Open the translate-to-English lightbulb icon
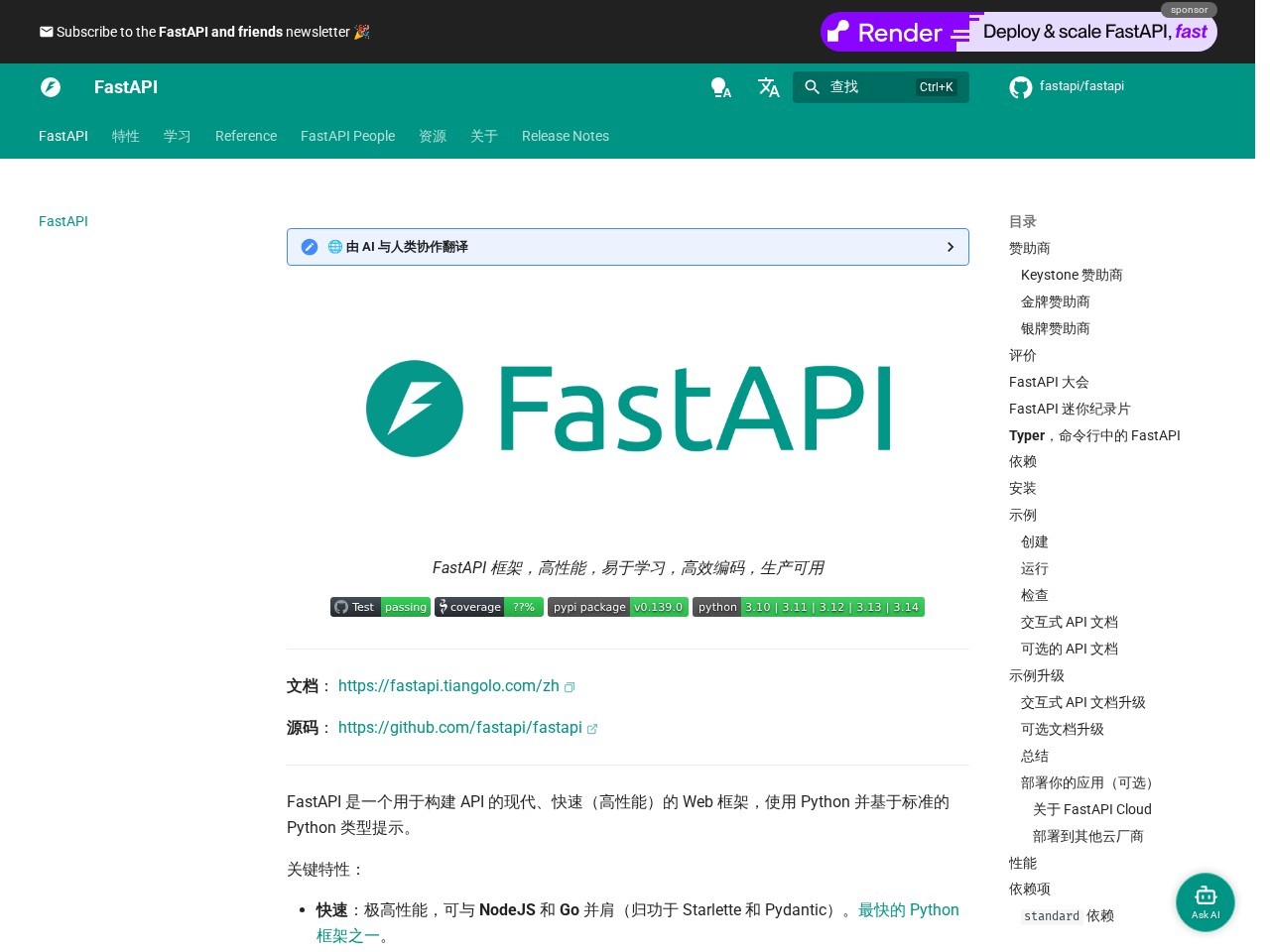1270x952 pixels. pos(721,87)
